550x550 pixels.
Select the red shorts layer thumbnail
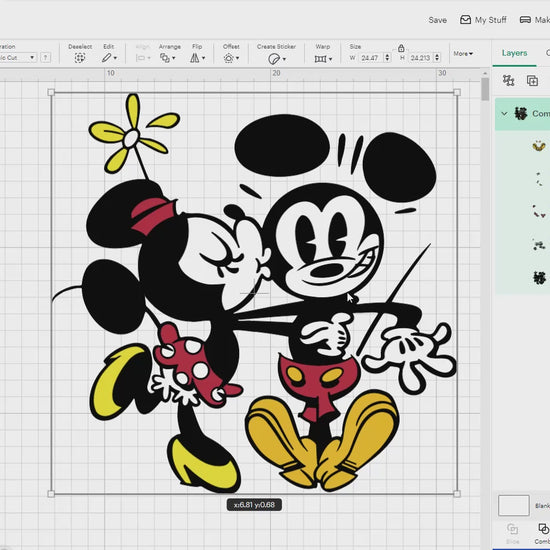pos(539,212)
